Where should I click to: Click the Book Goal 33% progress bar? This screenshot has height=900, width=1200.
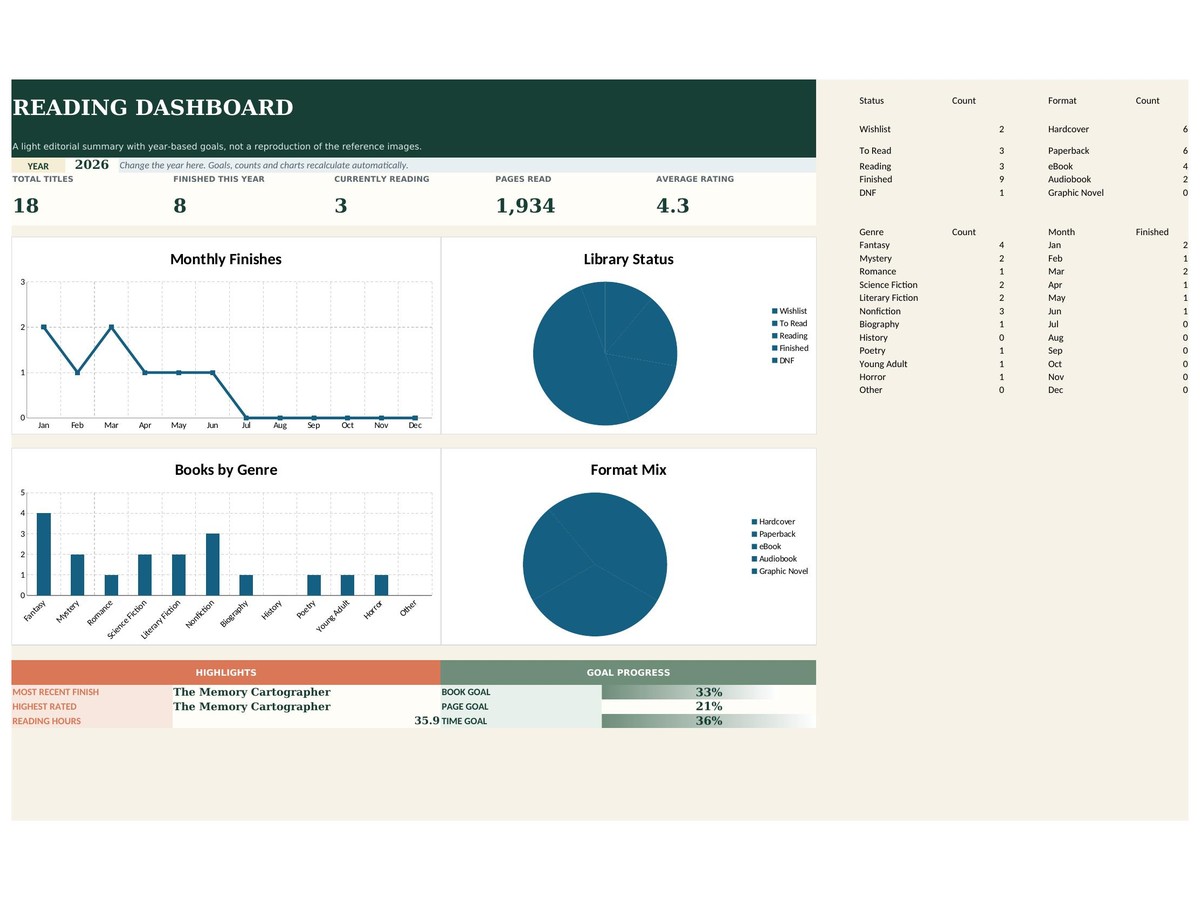click(709, 692)
